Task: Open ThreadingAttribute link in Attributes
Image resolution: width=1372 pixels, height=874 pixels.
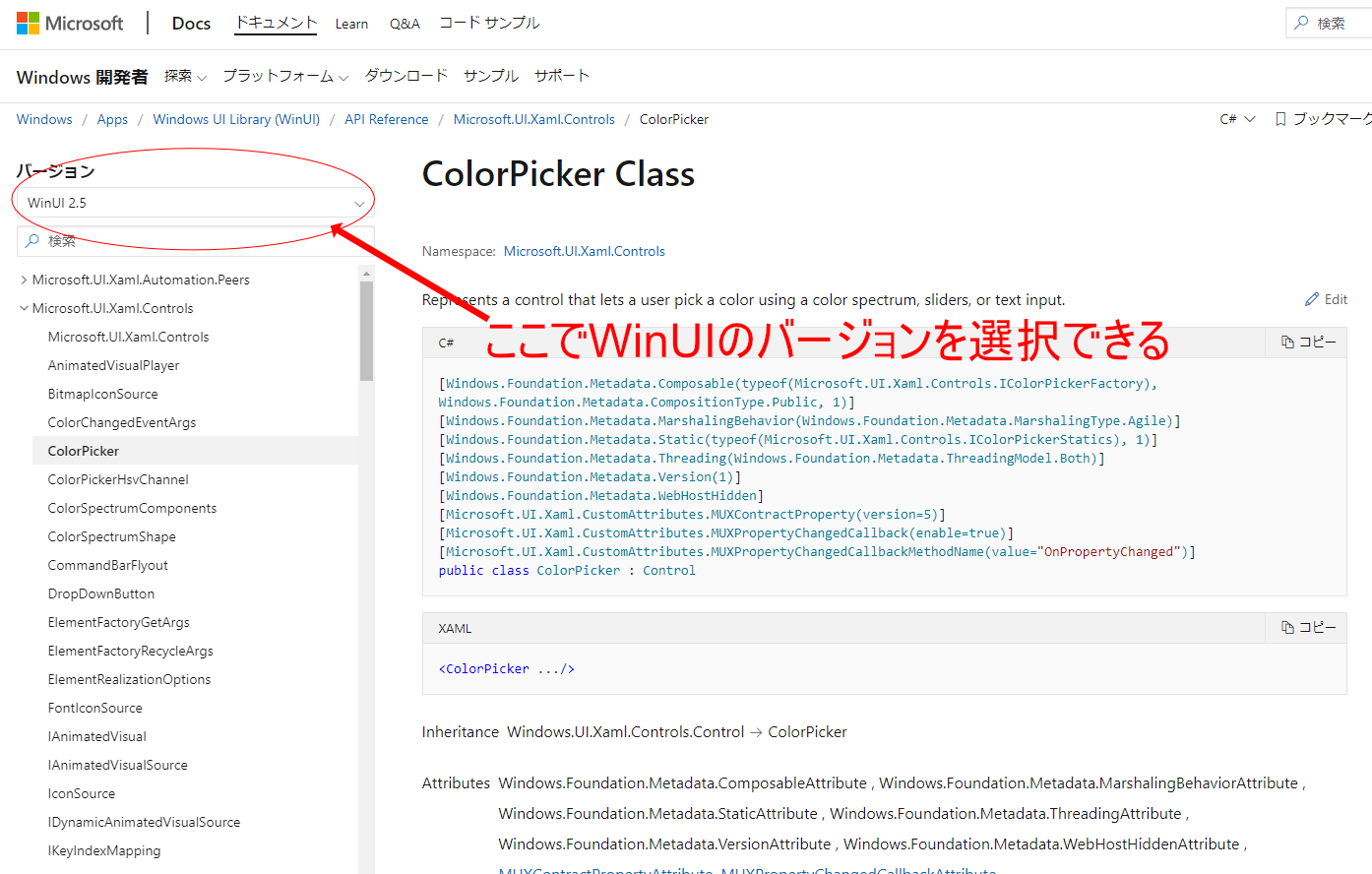Action: click(1006, 813)
